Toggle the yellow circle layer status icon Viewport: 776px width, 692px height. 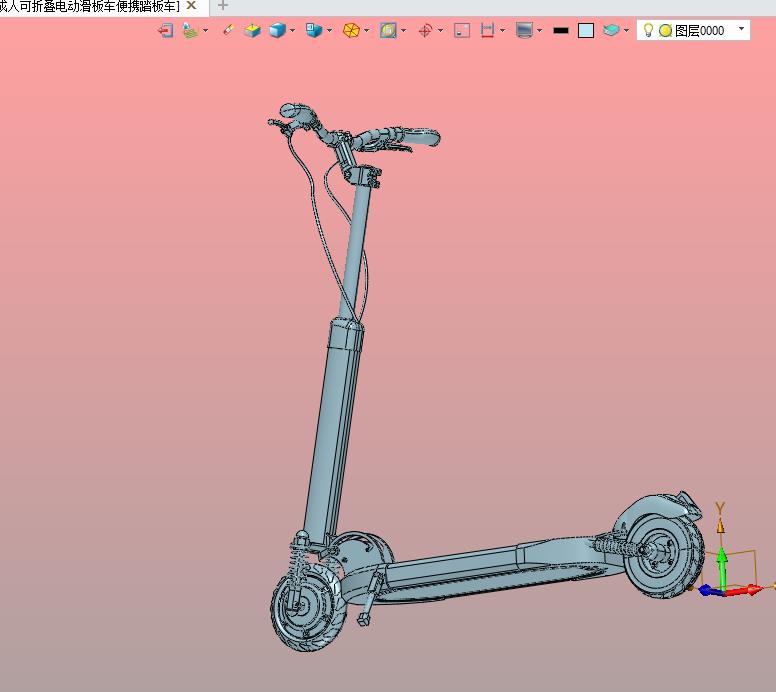(x=665, y=31)
